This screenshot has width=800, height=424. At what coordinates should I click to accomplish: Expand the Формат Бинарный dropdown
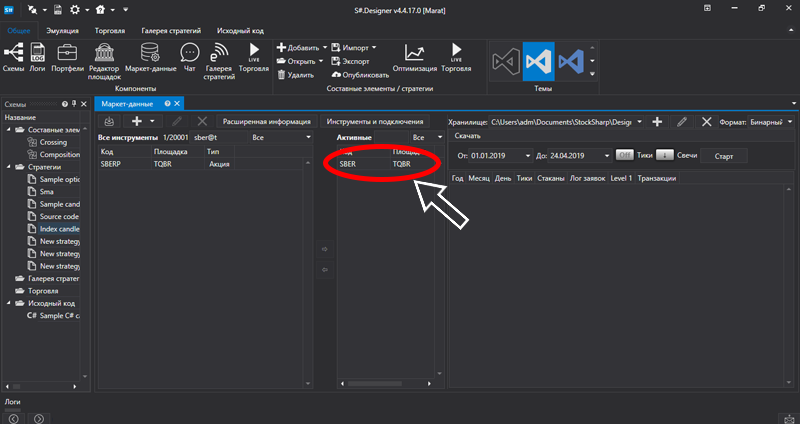coord(791,121)
